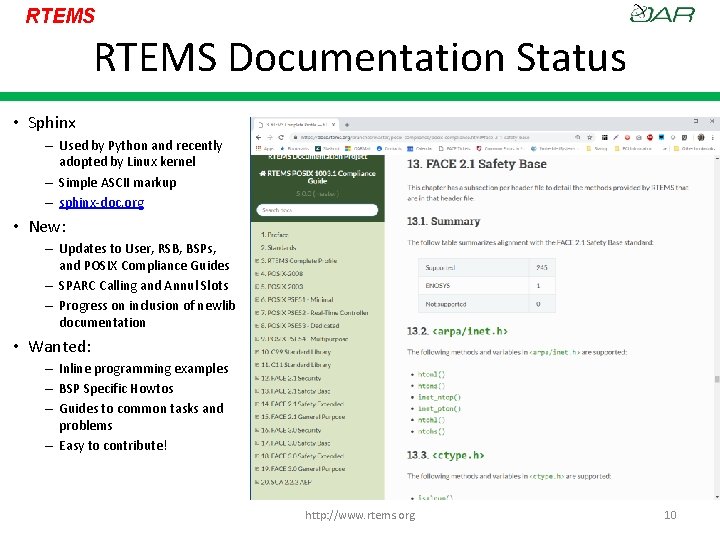Click the 13.3 <ctype.h> heading
Screen dimensions: 720x540
[x=445, y=455]
